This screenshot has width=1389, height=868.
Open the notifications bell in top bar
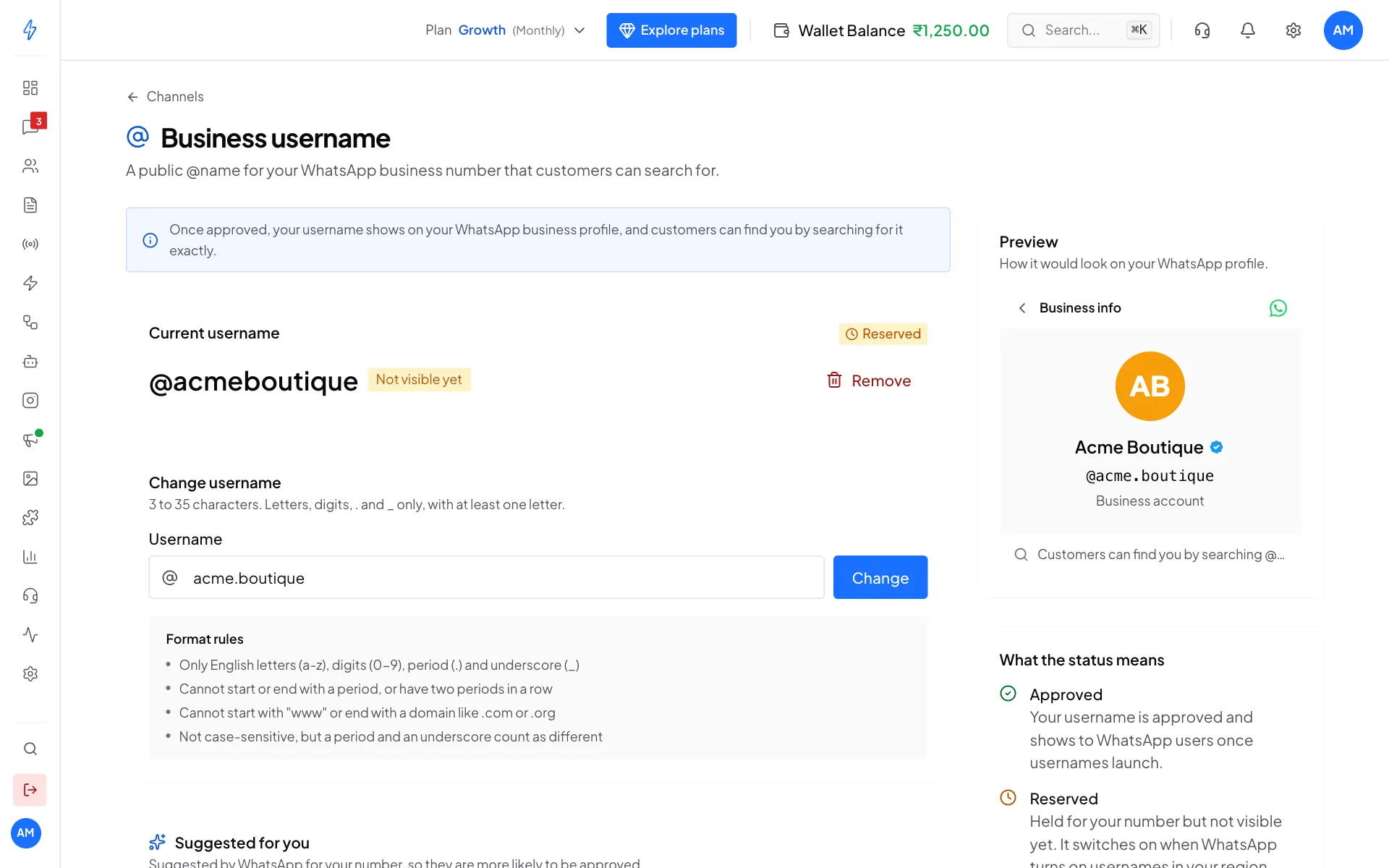(x=1248, y=30)
